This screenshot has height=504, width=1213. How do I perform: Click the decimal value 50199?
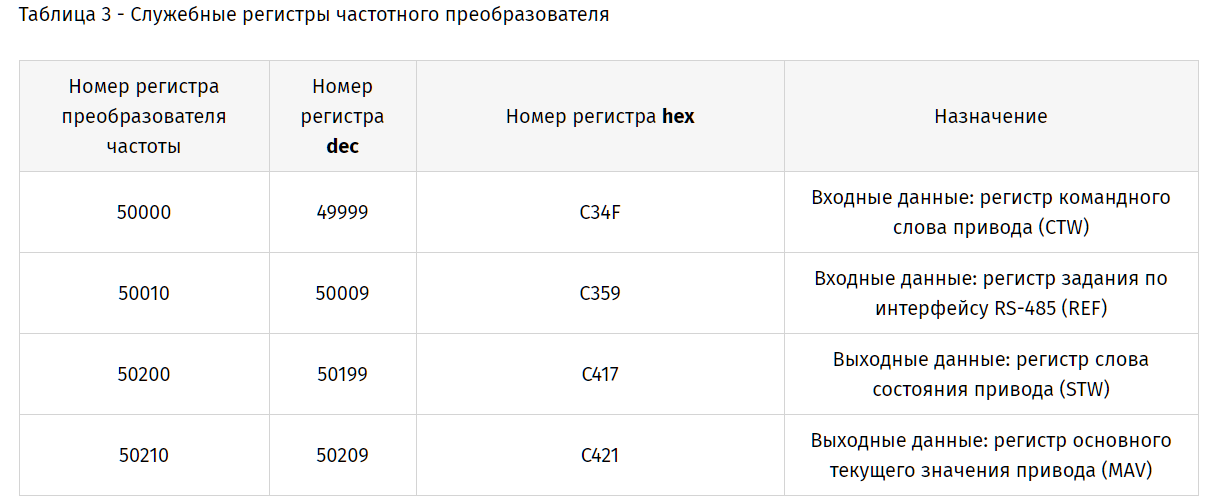coord(342,374)
